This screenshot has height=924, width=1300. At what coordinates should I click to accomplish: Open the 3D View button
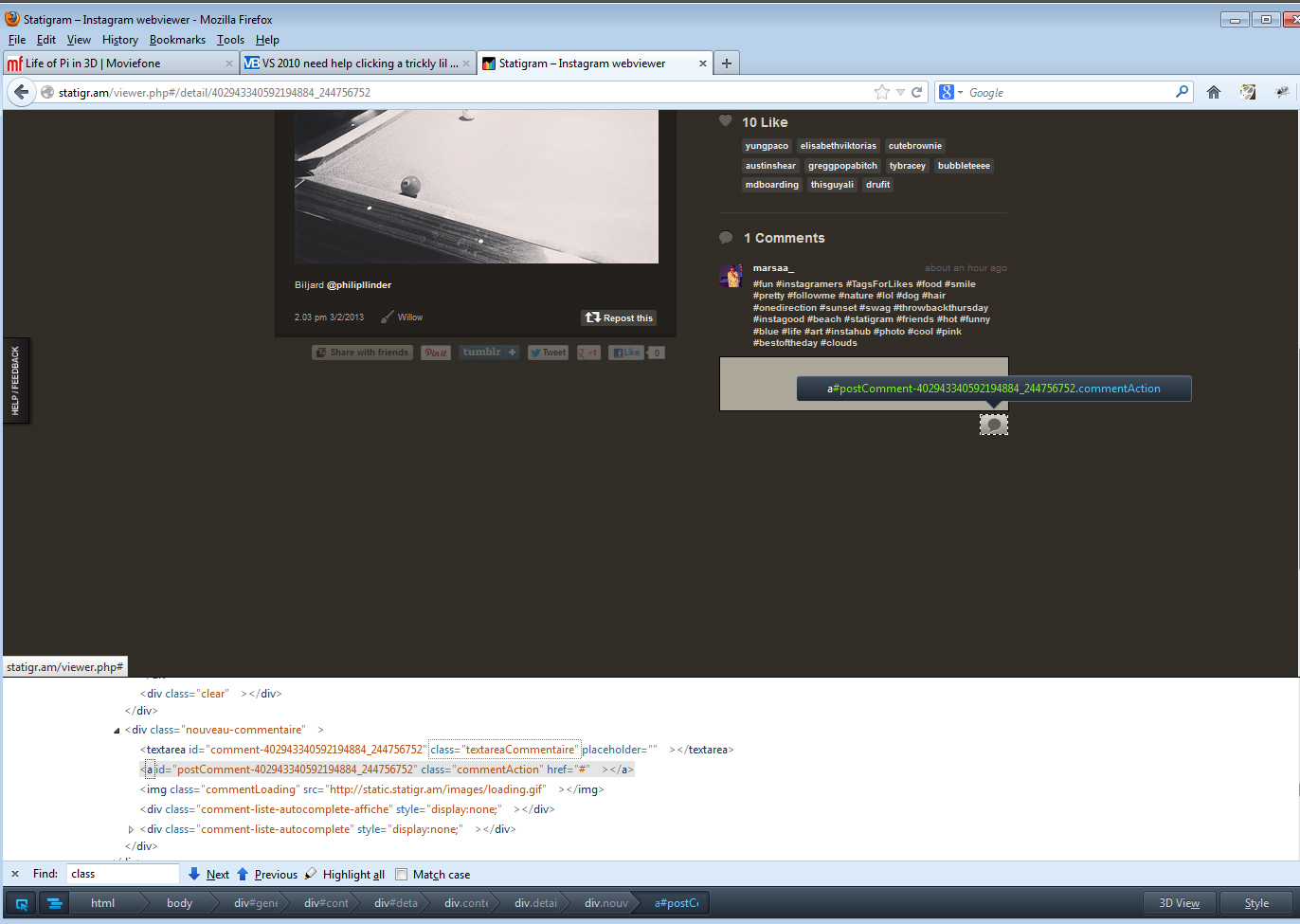1179,903
